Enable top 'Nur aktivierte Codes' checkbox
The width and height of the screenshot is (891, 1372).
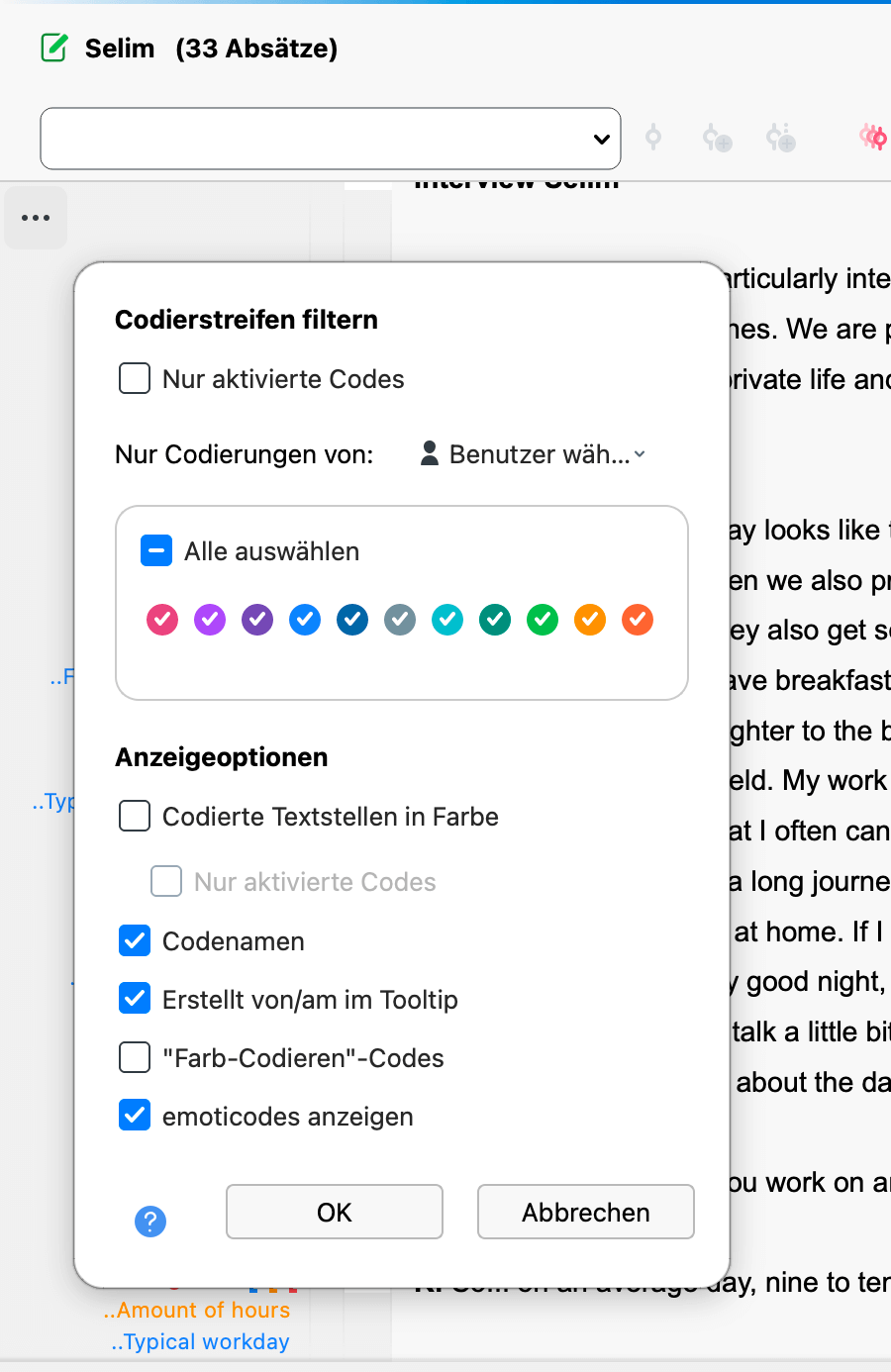pyautogui.click(x=135, y=378)
